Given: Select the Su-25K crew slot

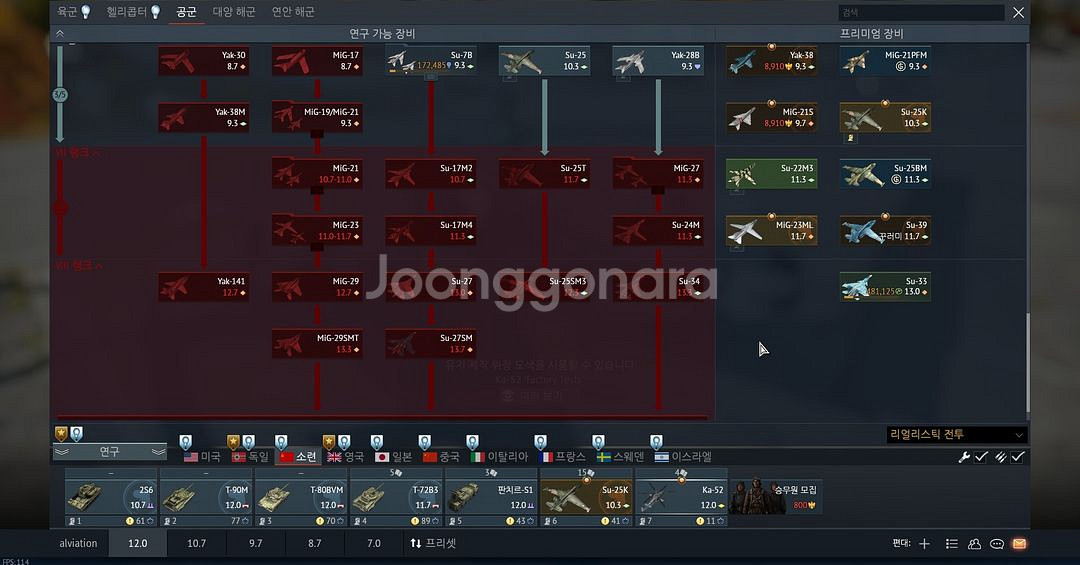Looking at the screenshot, I should (586, 497).
